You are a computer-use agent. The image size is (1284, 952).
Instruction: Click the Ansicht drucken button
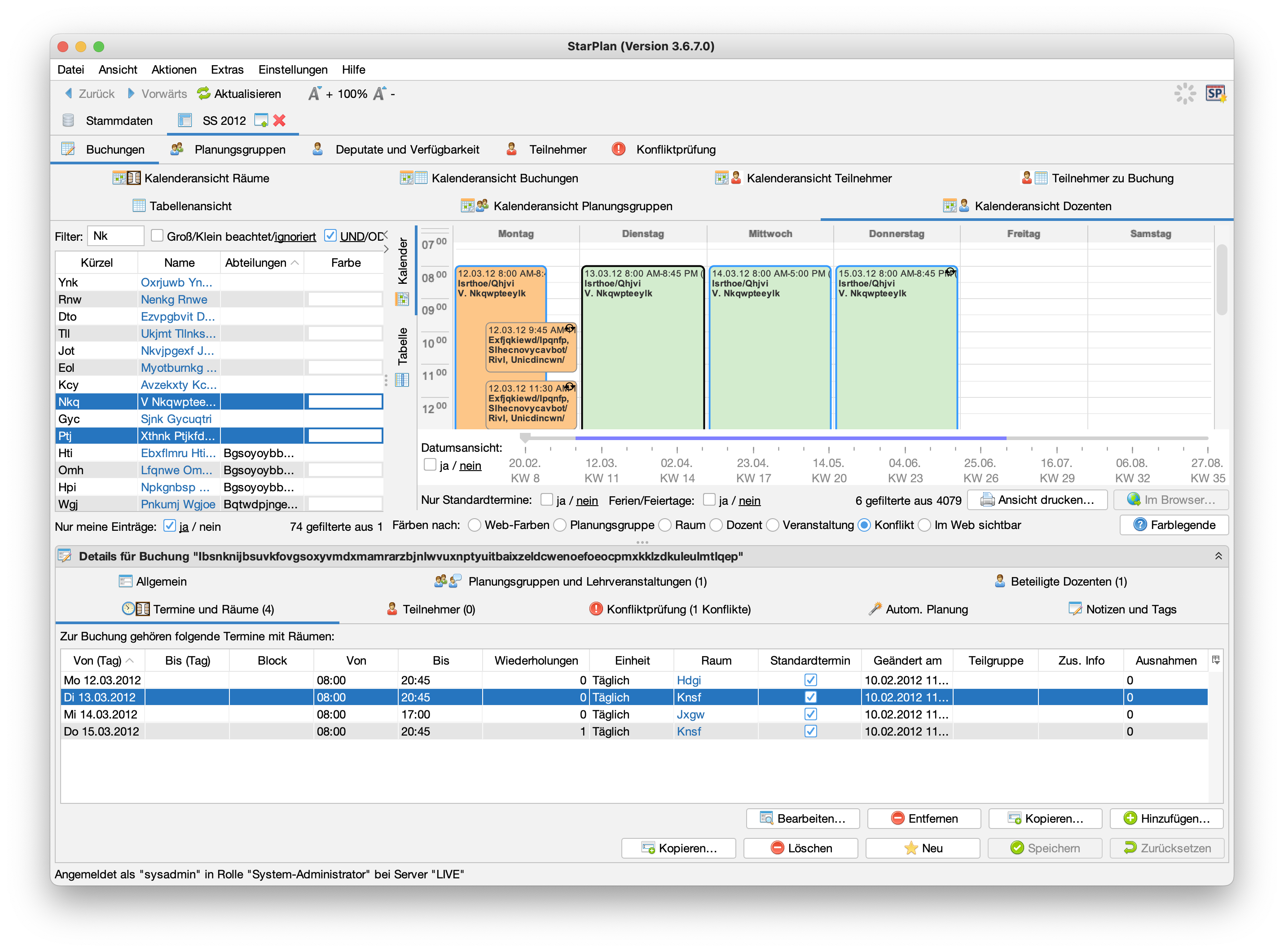pyautogui.click(x=1037, y=500)
